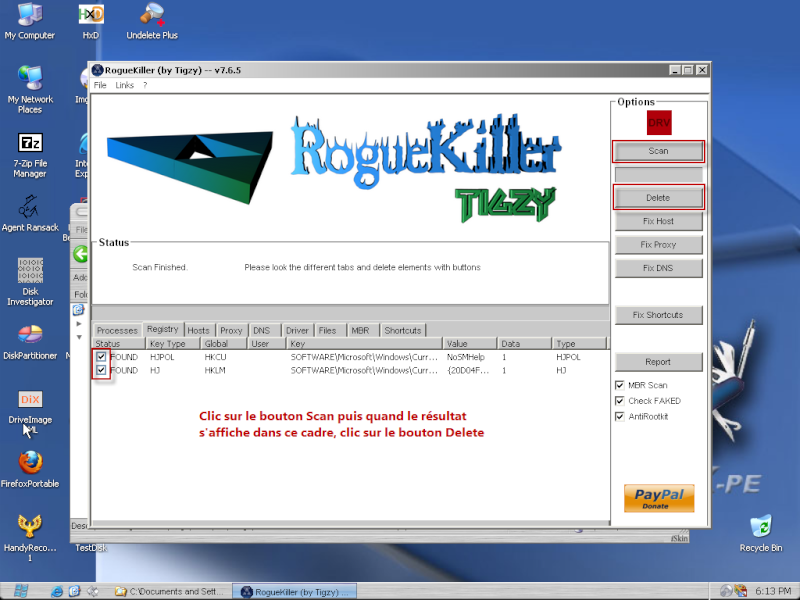
Task: Click the 6:13 PM taskbar clock
Action: 773,591
